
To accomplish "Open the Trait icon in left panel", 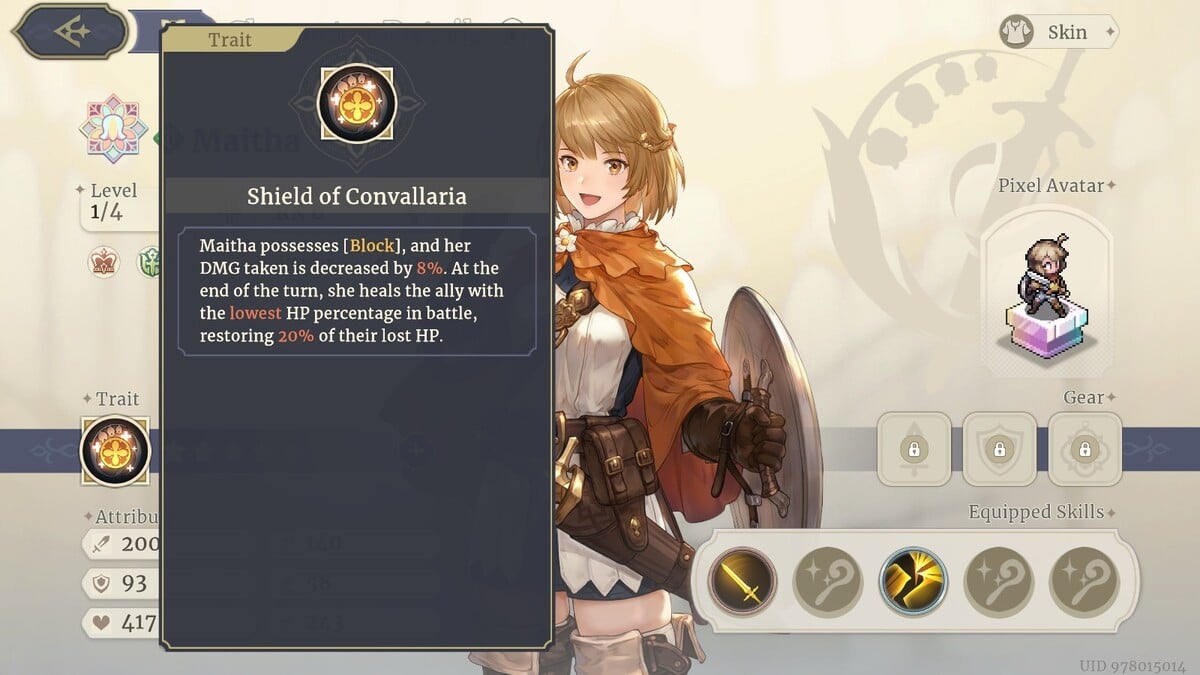I will click(115, 451).
